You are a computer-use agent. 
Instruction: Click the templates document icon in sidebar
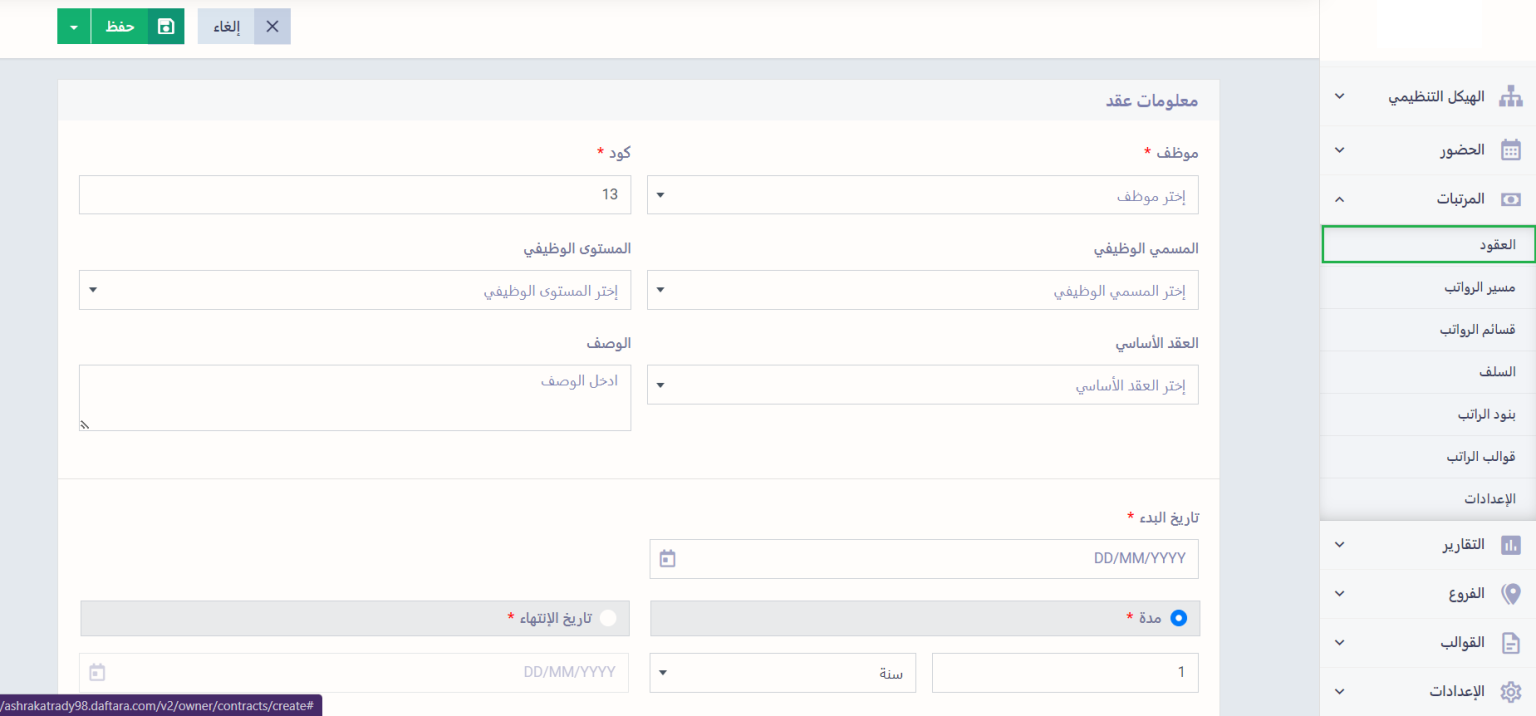coord(1511,643)
